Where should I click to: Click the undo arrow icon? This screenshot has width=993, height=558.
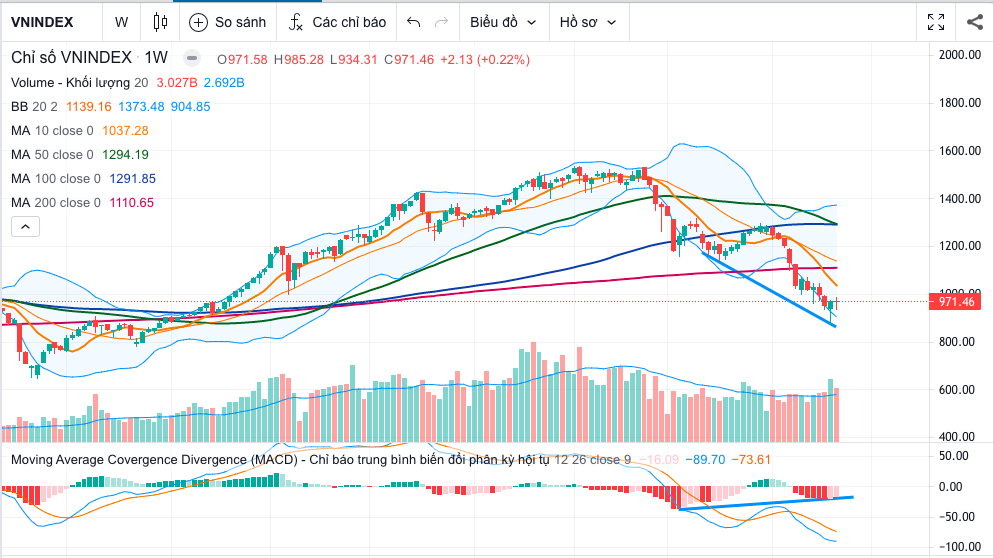tap(414, 23)
